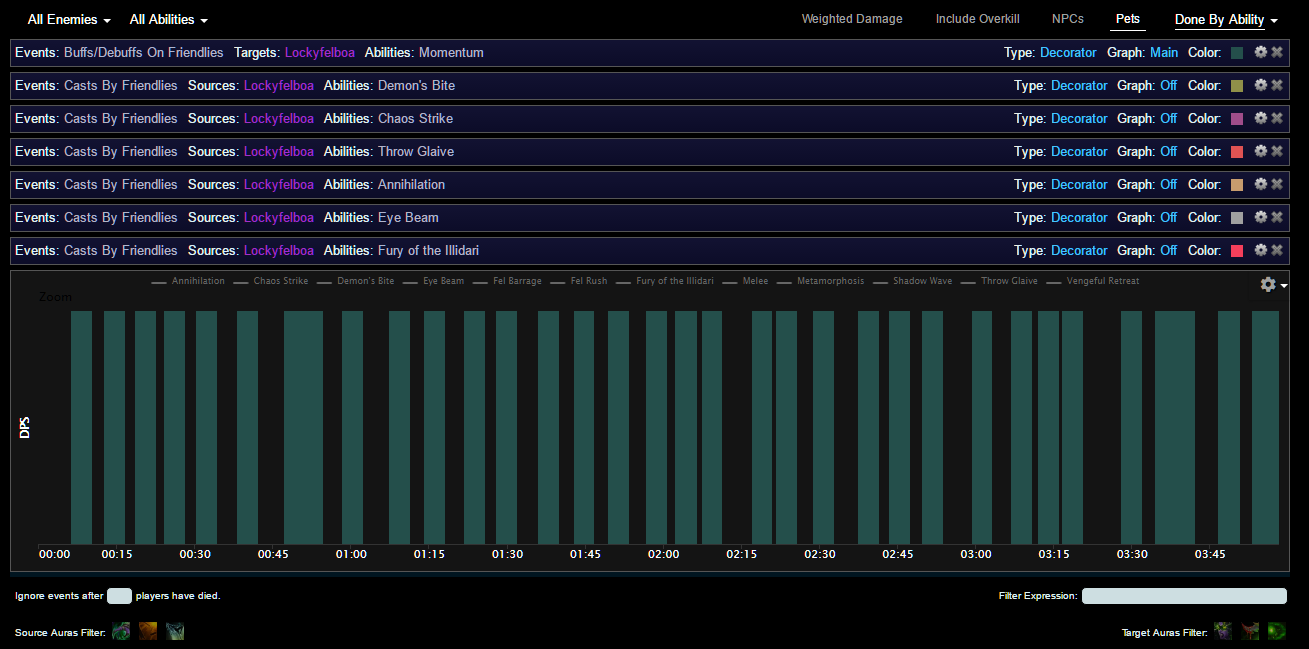Open settings gear for the Momentum row

pos(1261,52)
